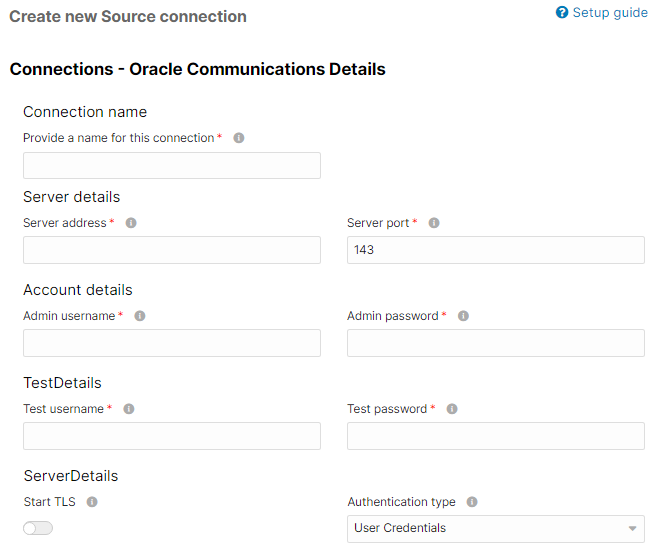The width and height of the screenshot is (655, 552).
Task: Click info icon beside Authentication type
Action: click(x=472, y=502)
